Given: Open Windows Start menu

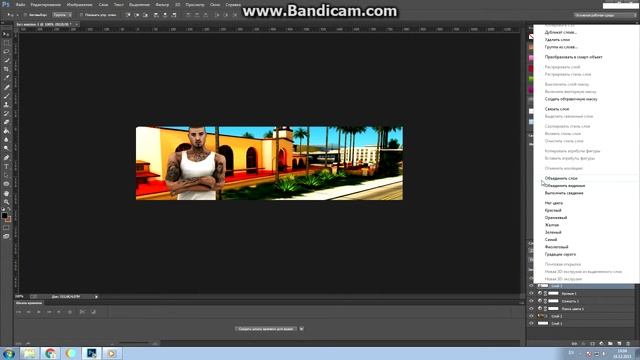Looking at the screenshot, I should (x=9, y=353).
